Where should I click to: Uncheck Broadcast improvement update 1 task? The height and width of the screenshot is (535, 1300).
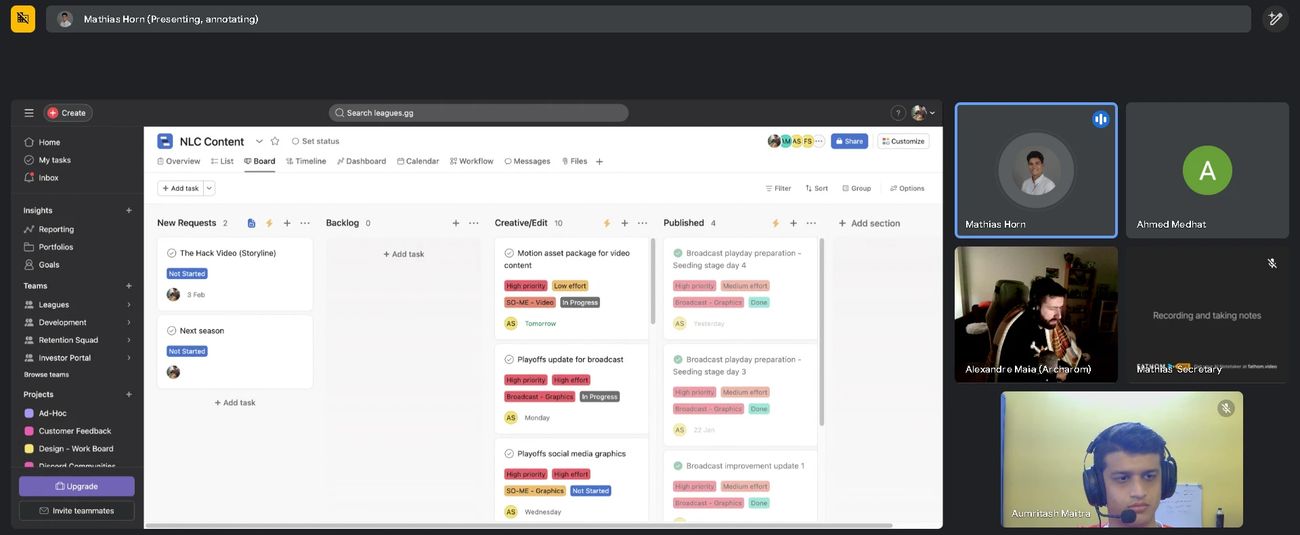pos(678,466)
